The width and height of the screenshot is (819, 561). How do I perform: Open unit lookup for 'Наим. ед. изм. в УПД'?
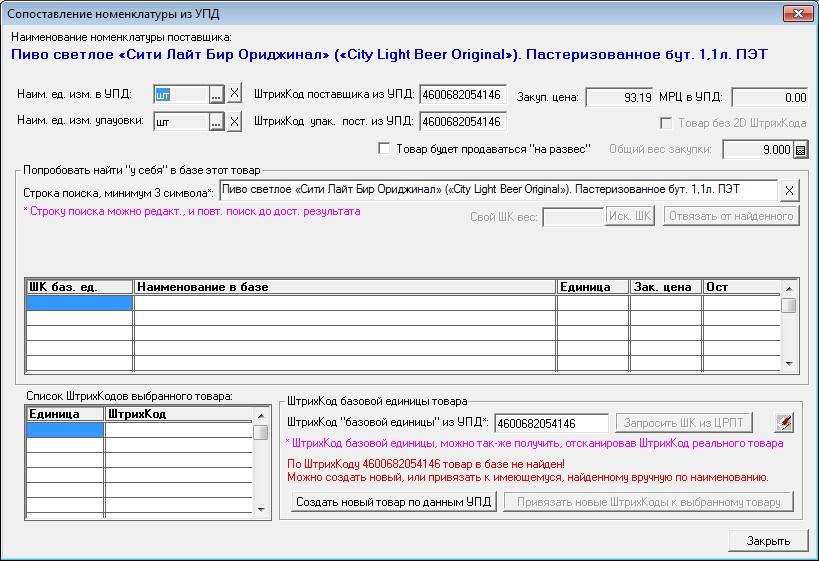(x=216, y=94)
